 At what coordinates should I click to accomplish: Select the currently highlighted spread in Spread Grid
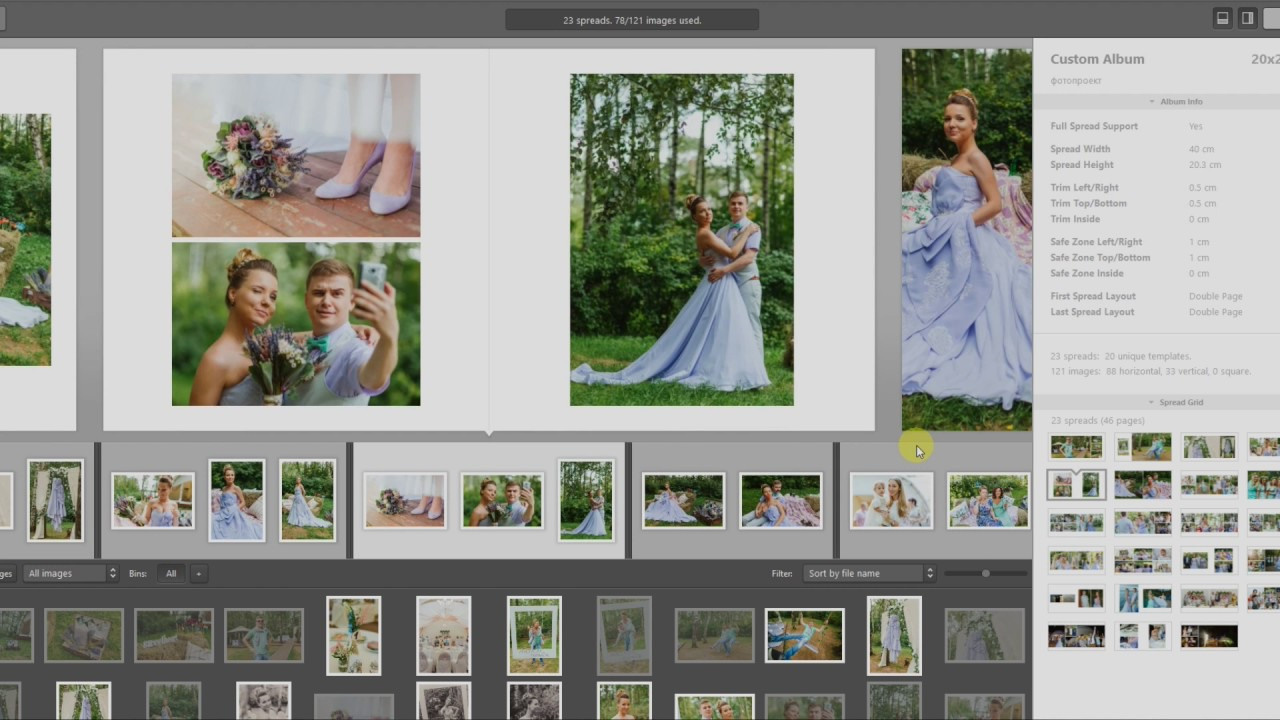click(x=1076, y=485)
